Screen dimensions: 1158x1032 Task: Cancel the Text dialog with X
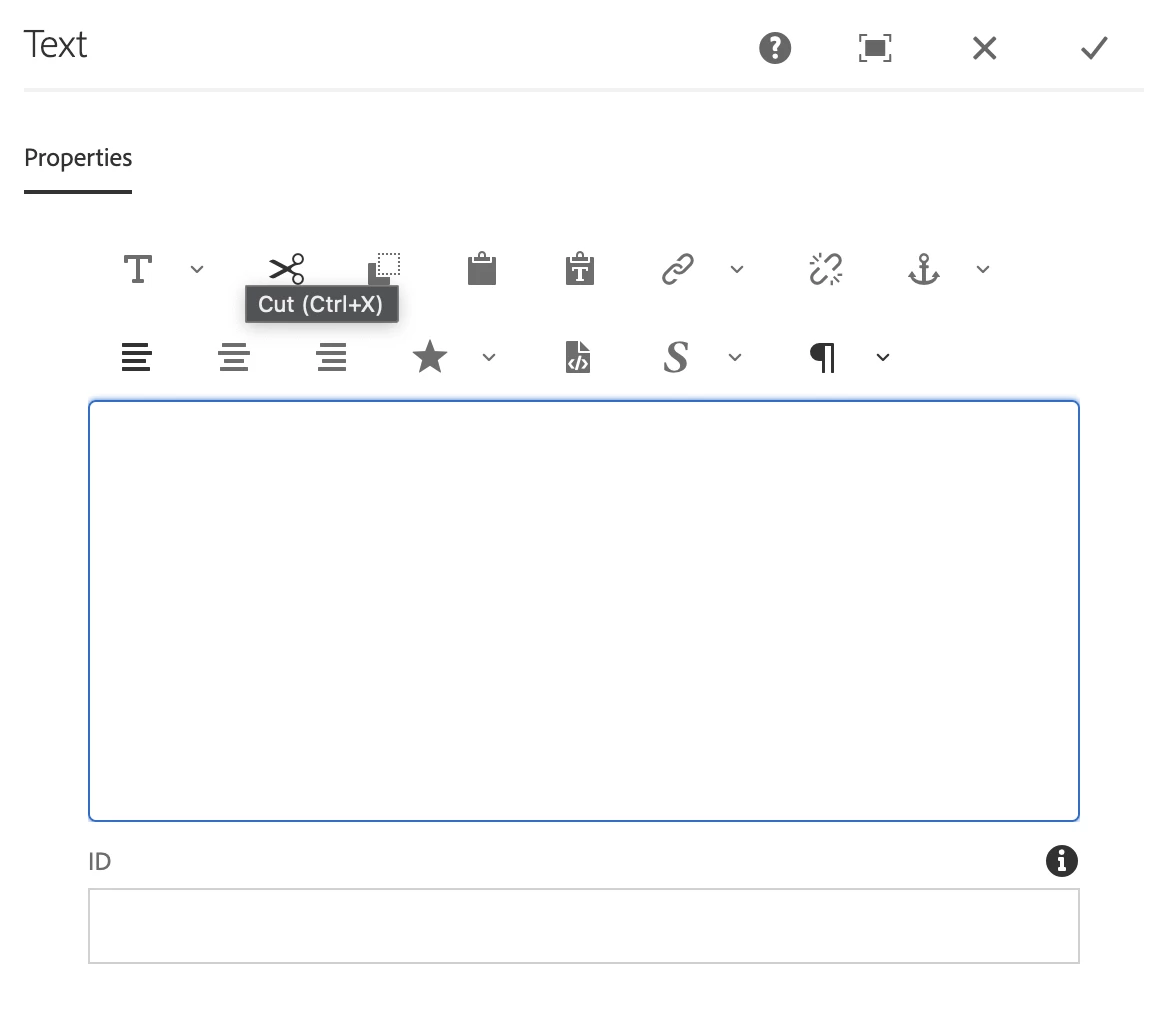point(984,48)
